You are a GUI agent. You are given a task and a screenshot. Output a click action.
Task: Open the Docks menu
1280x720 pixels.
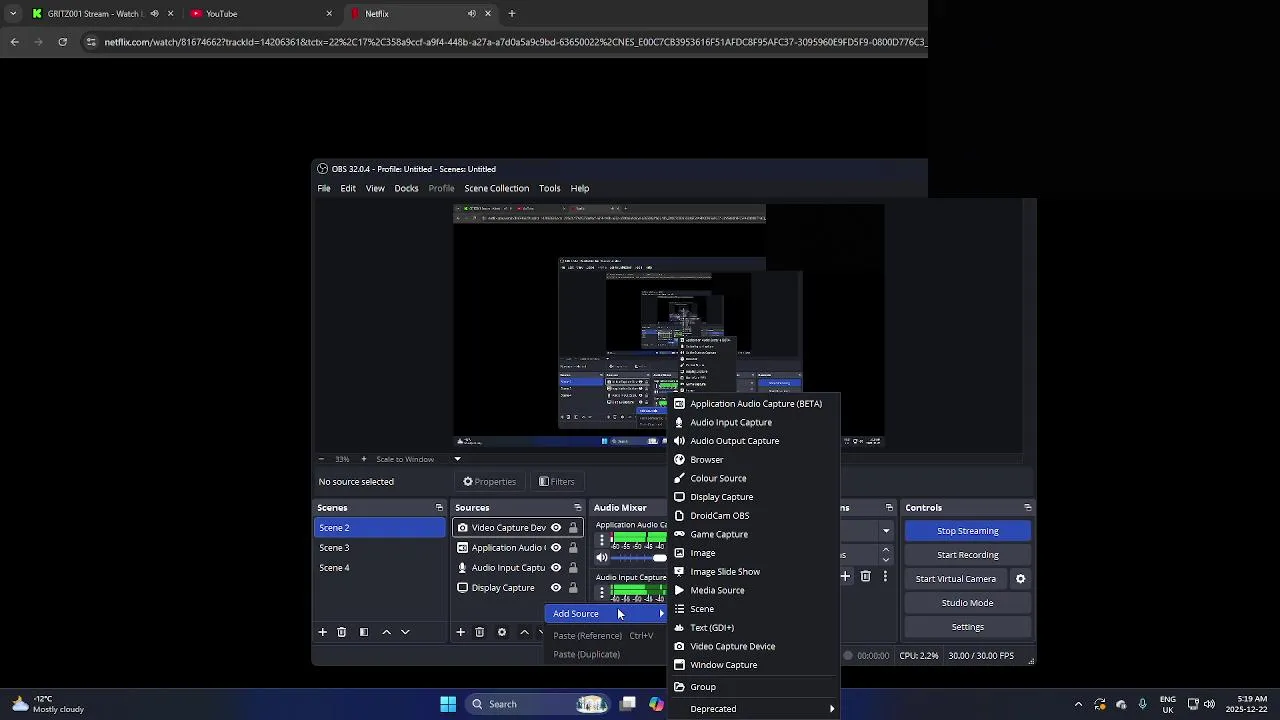coord(406,188)
